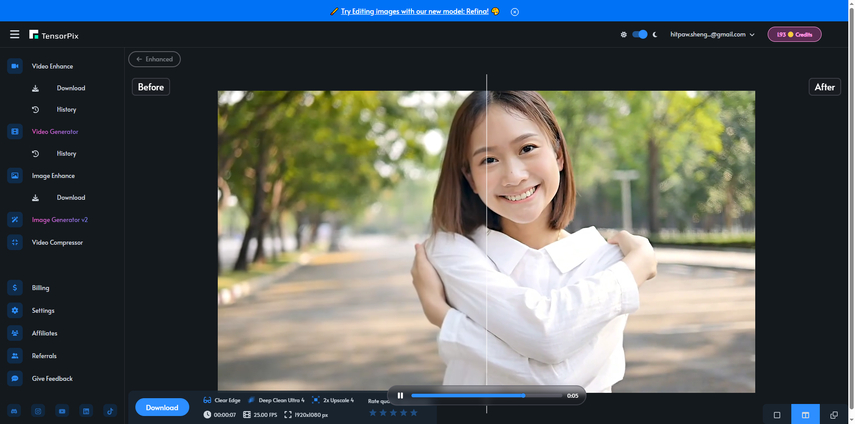Screen dimensions: 855x424
Task: Click the 0:05 playback time
Action: click(x=573, y=396)
